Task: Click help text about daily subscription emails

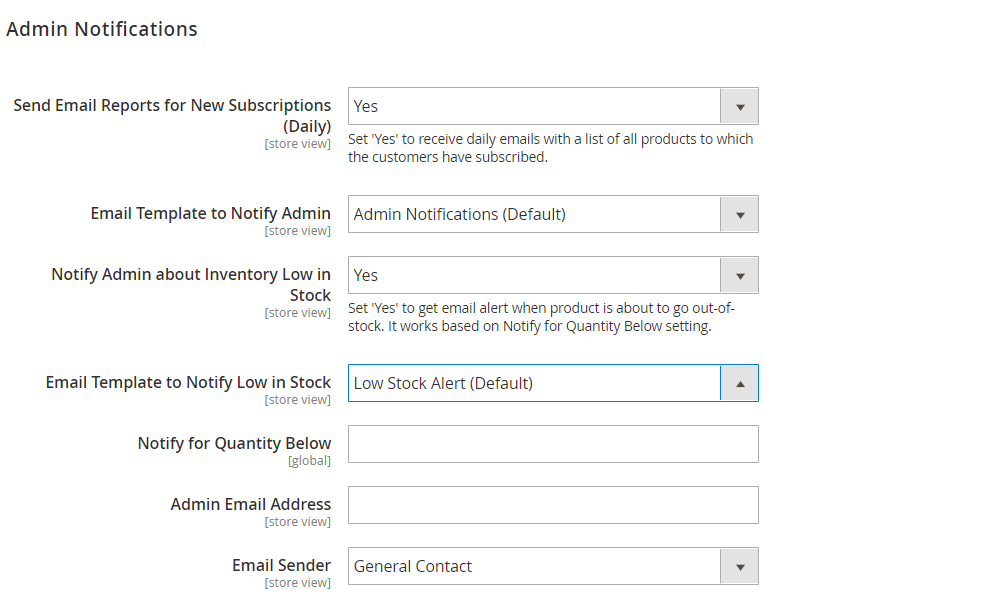Action: tap(550, 148)
